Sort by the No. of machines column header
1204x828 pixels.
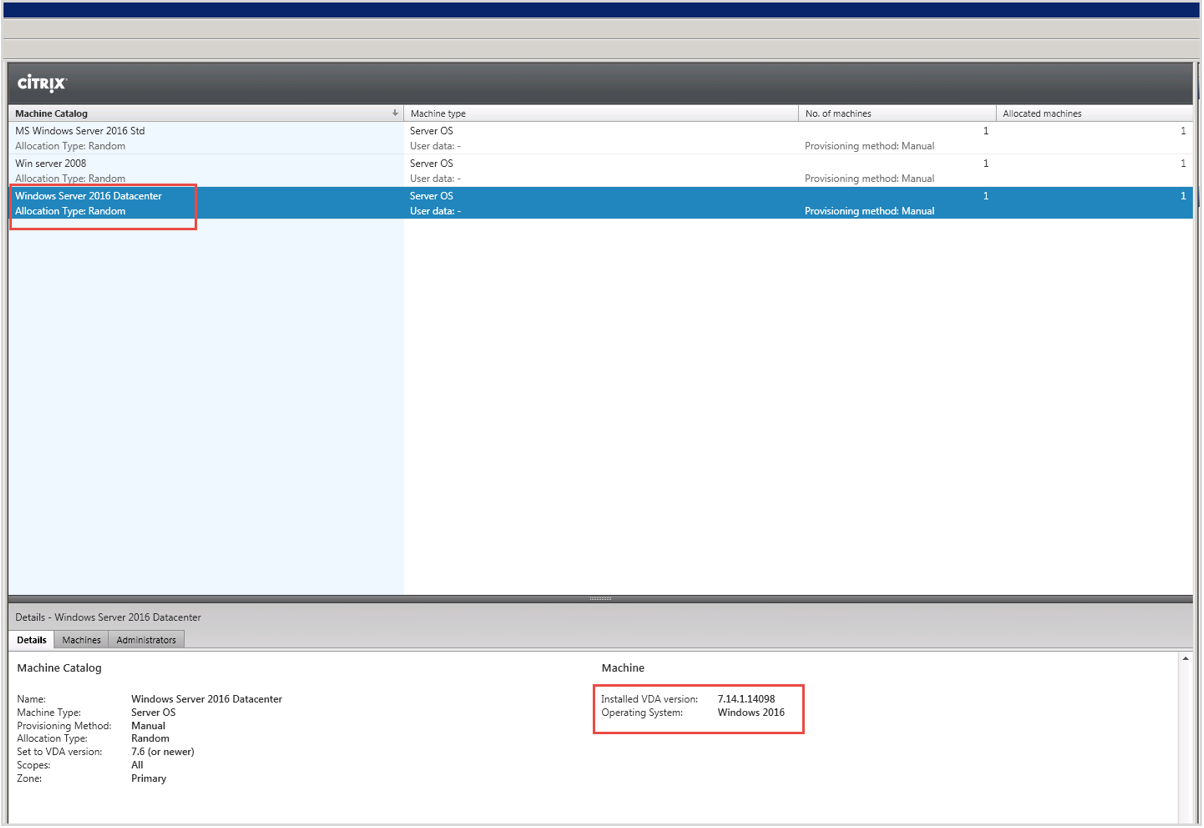tap(897, 113)
